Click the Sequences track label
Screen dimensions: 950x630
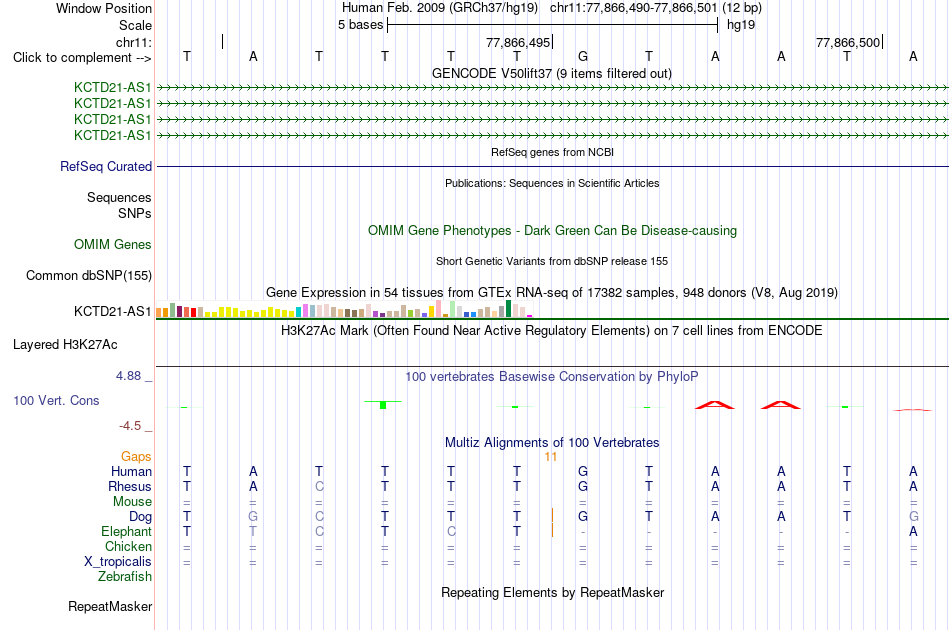(119, 197)
